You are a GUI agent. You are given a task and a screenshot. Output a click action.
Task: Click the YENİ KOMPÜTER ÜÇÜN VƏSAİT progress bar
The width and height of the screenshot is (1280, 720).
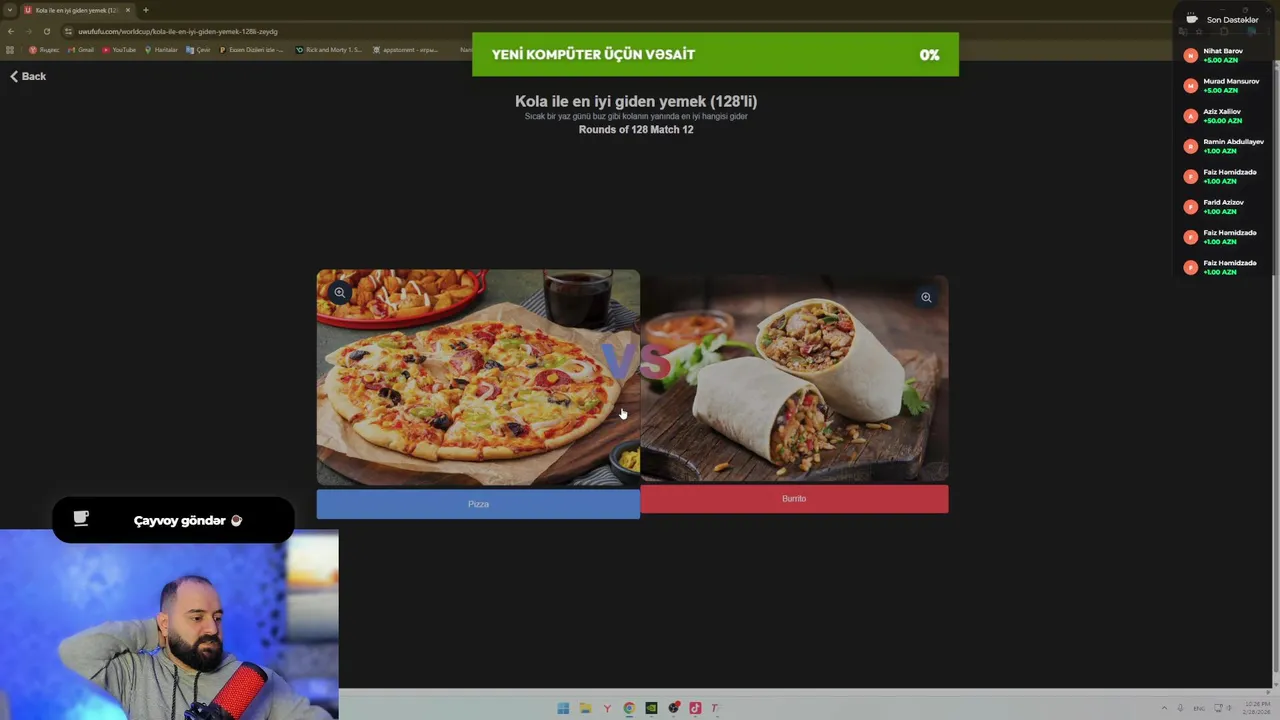(x=715, y=54)
